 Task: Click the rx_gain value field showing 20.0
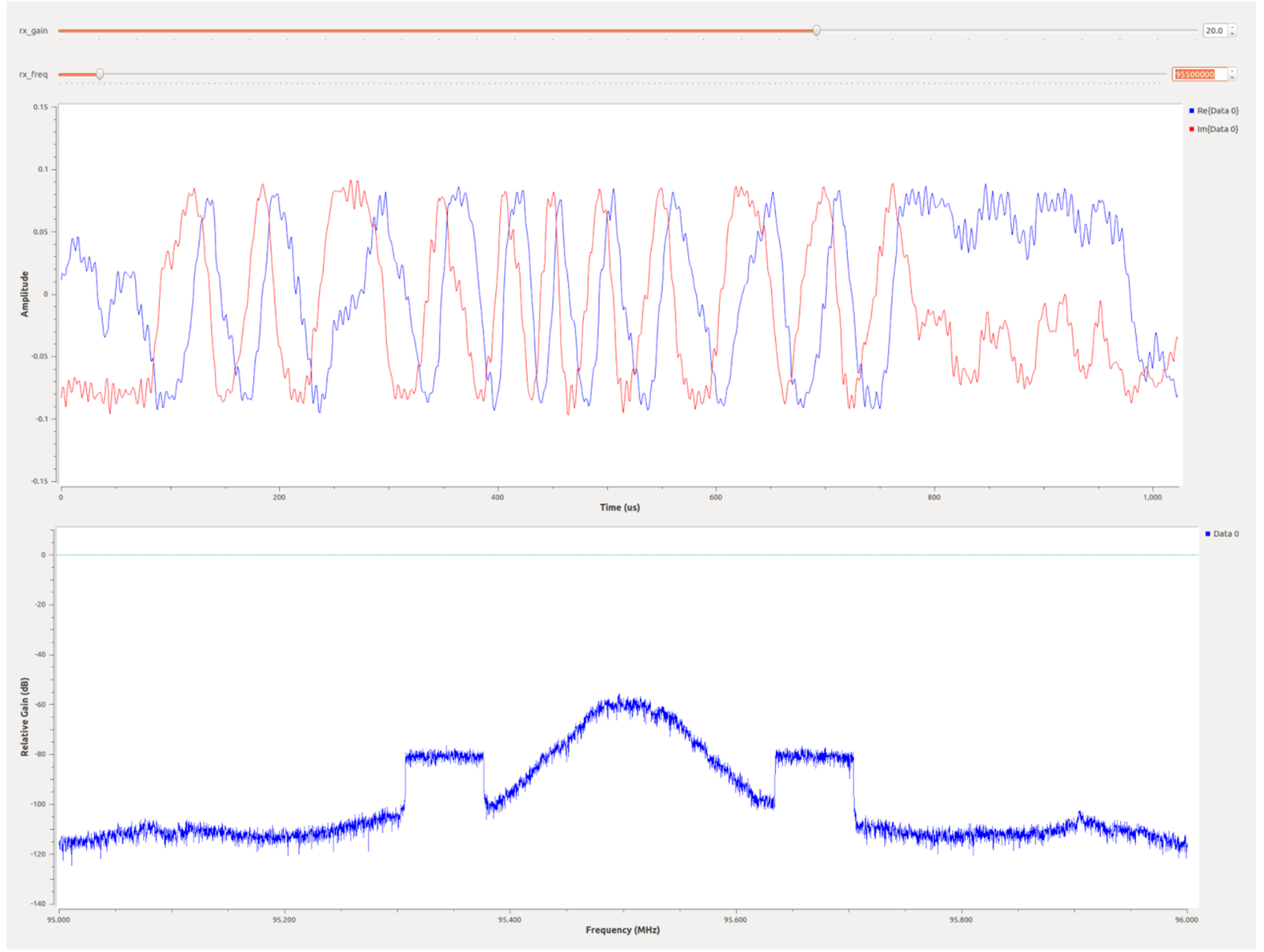tap(1213, 31)
